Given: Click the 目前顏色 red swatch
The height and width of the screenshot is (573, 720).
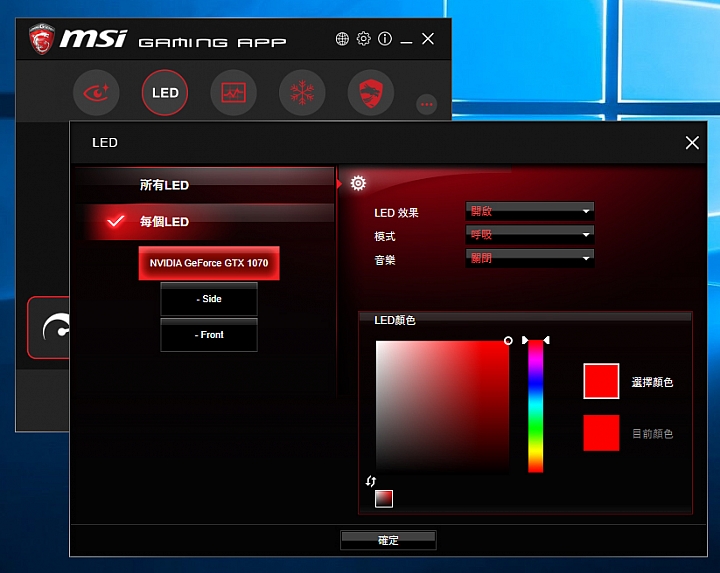Looking at the screenshot, I should (x=601, y=433).
